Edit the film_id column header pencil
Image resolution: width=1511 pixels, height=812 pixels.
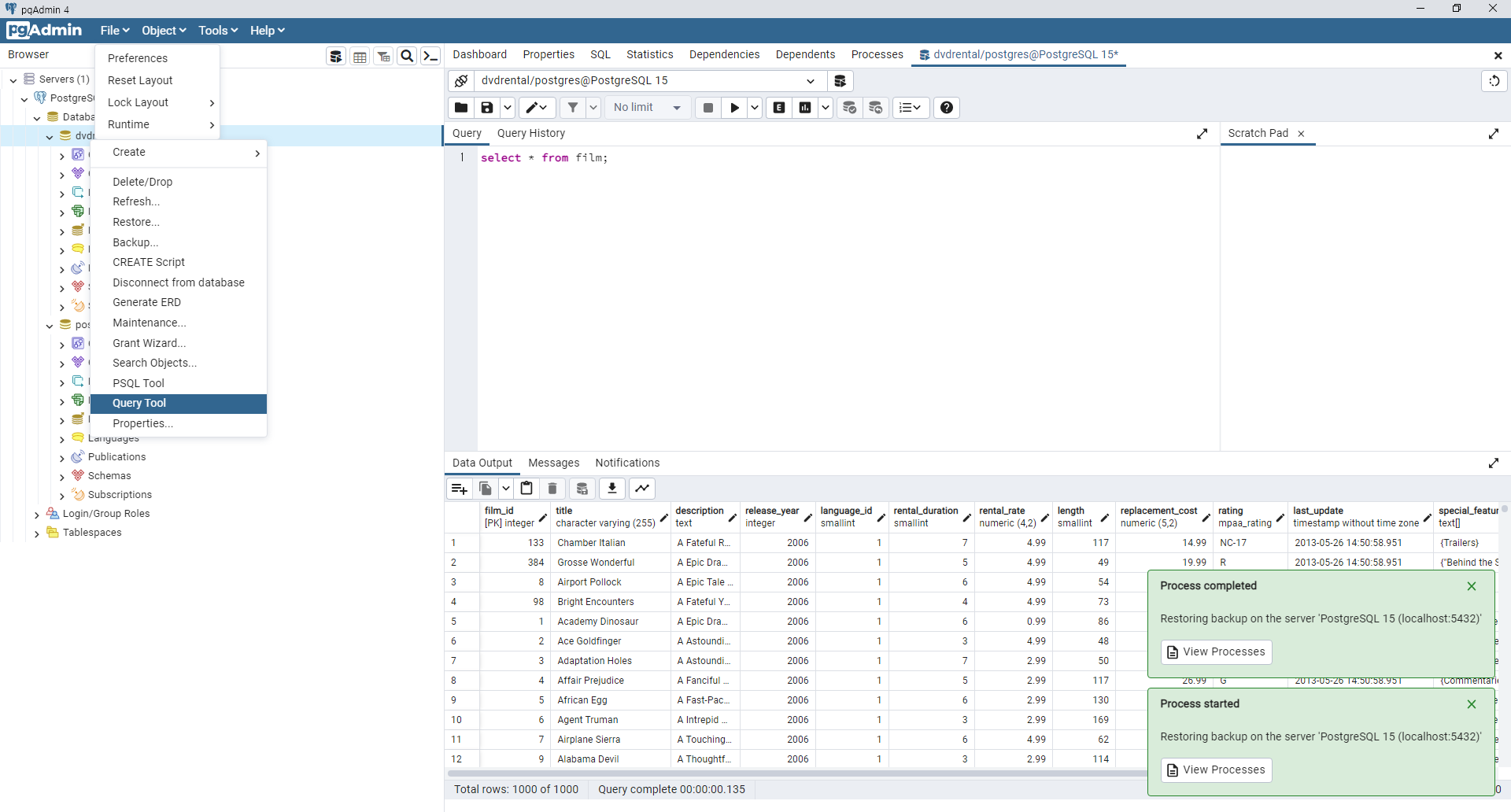coord(543,517)
